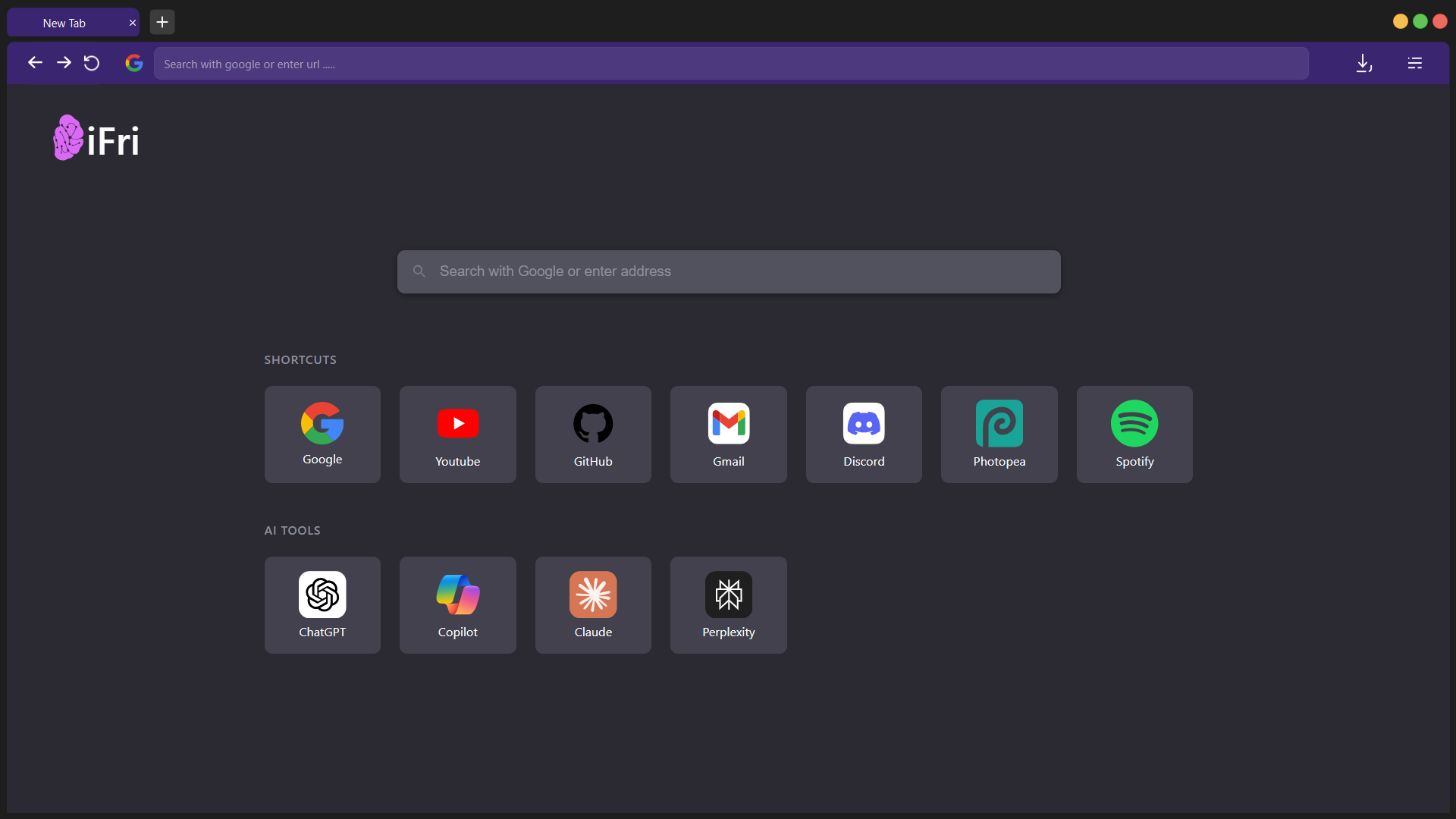Open Spotify from the shortcuts section
This screenshot has width=1456, height=819.
pos(1134,434)
